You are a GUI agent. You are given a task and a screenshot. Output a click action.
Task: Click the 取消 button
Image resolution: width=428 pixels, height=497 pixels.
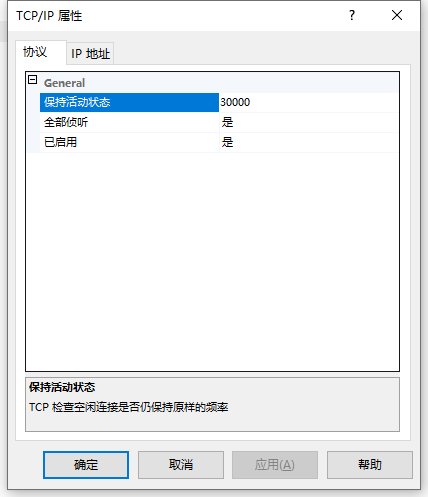(x=181, y=465)
